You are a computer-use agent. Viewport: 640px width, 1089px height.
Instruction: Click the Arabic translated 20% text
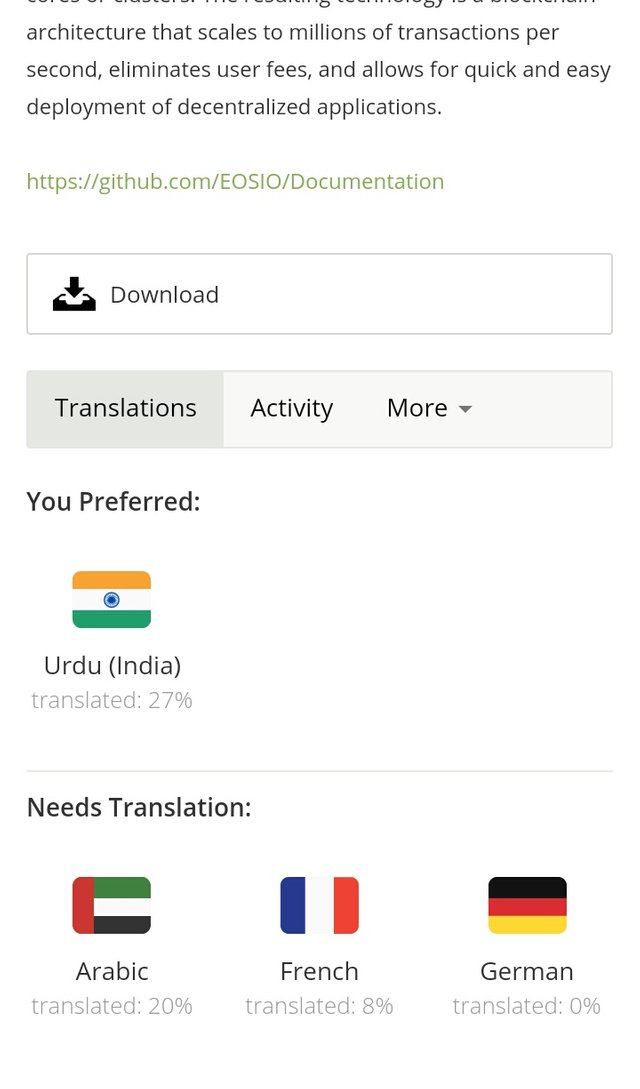[112, 1006]
